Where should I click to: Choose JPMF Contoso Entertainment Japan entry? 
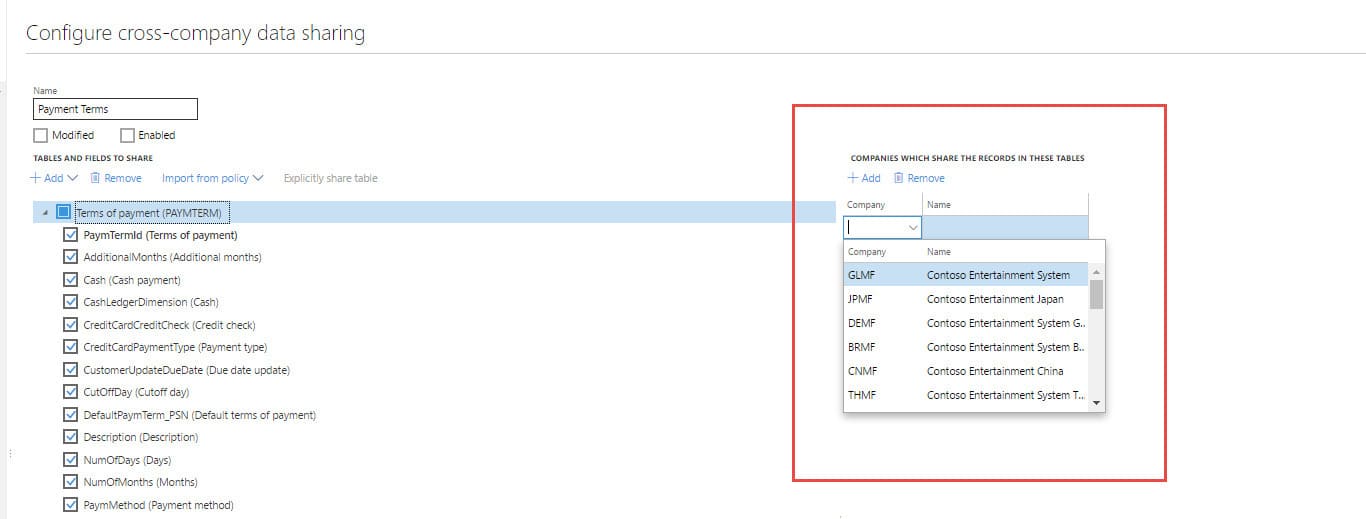[965, 299]
